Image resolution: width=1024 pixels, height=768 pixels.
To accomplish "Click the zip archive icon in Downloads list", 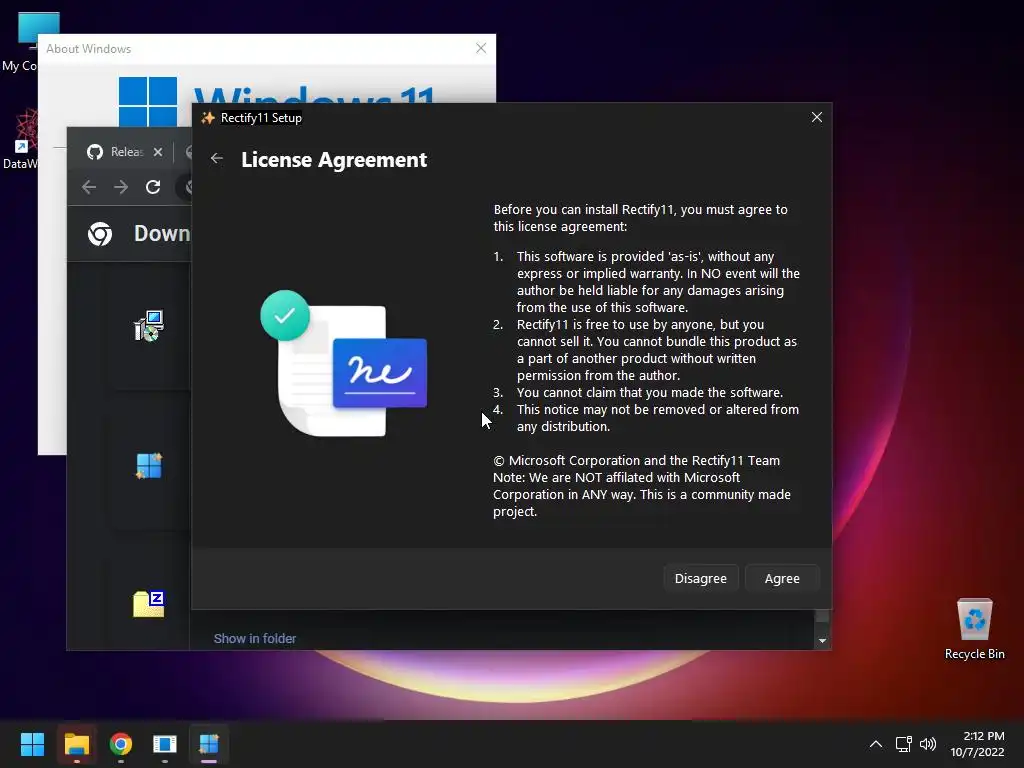I will point(149,604).
